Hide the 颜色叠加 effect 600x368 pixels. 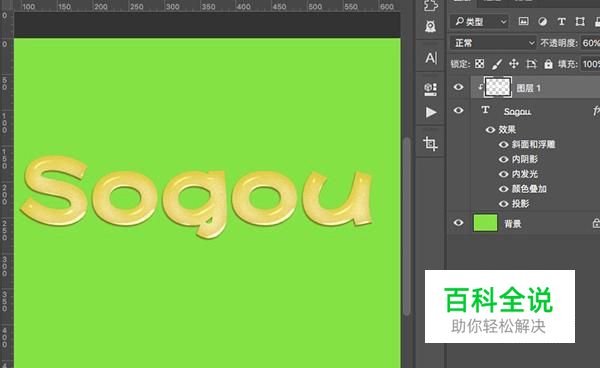click(504, 189)
